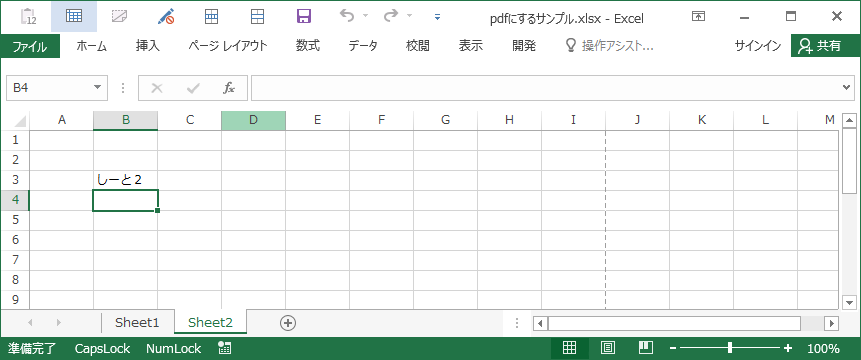Click the dashed page print-area icon
The height and width of the screenshot is (360, 861).
click(120, 16)
